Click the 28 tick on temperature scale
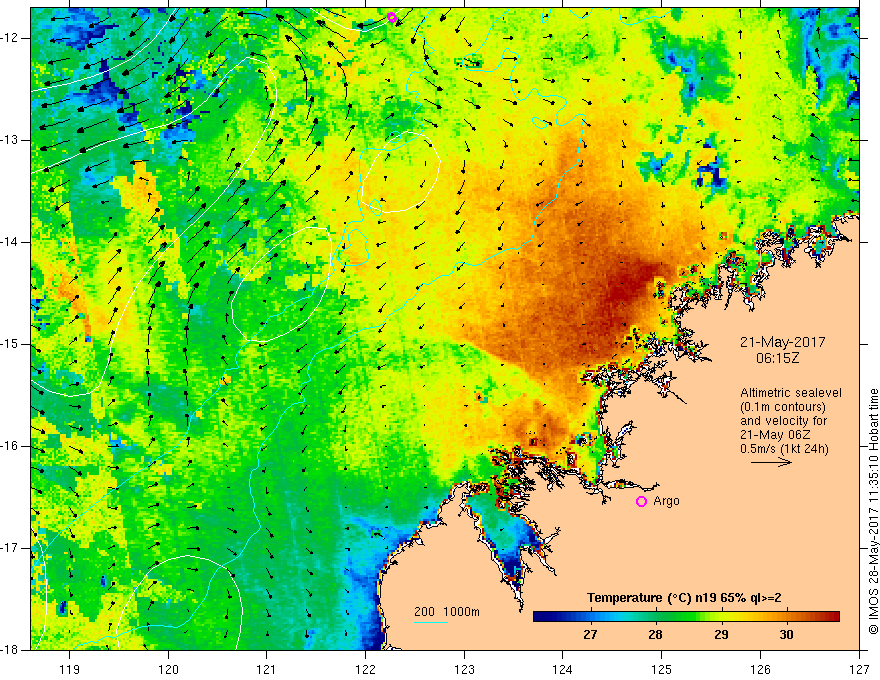The width and height of the screenshot is (880, 680). (655, 634)
